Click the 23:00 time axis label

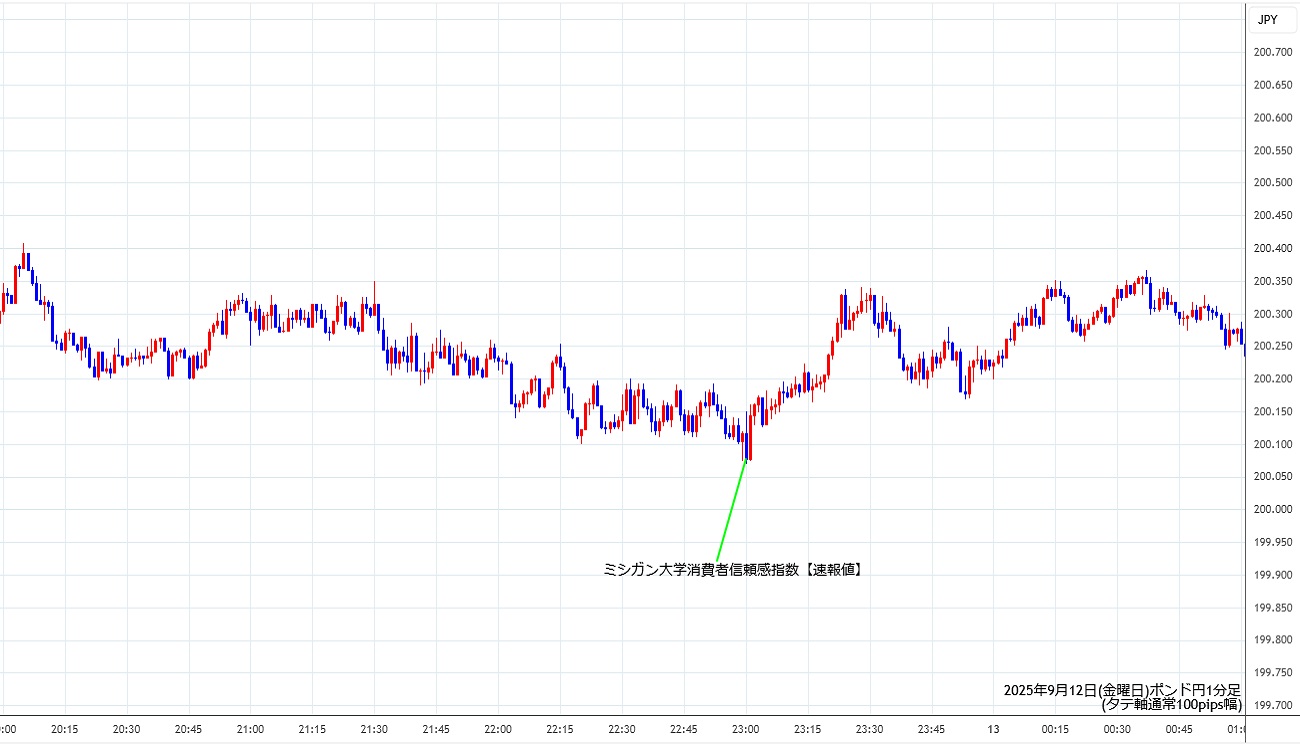746,729
